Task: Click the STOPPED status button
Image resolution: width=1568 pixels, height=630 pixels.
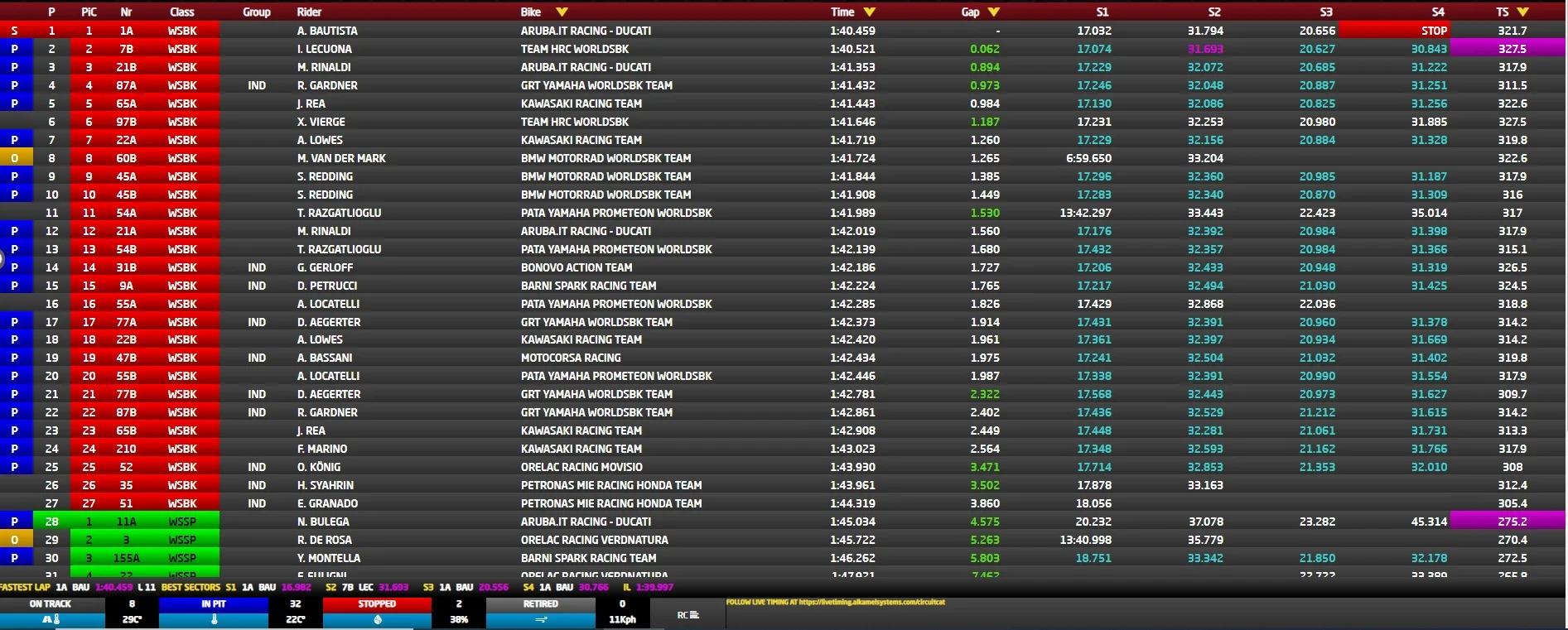Action: tap(377, 604)
